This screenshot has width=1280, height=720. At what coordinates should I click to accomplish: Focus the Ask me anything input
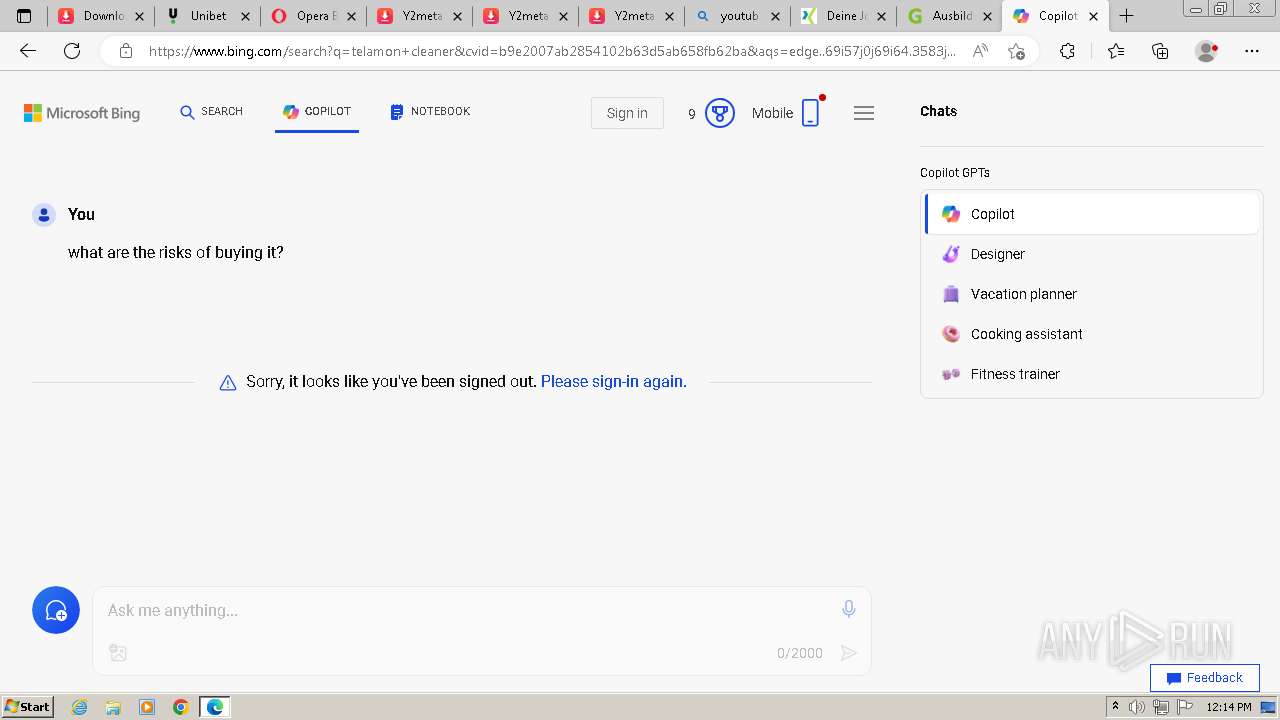coord(465,610)
